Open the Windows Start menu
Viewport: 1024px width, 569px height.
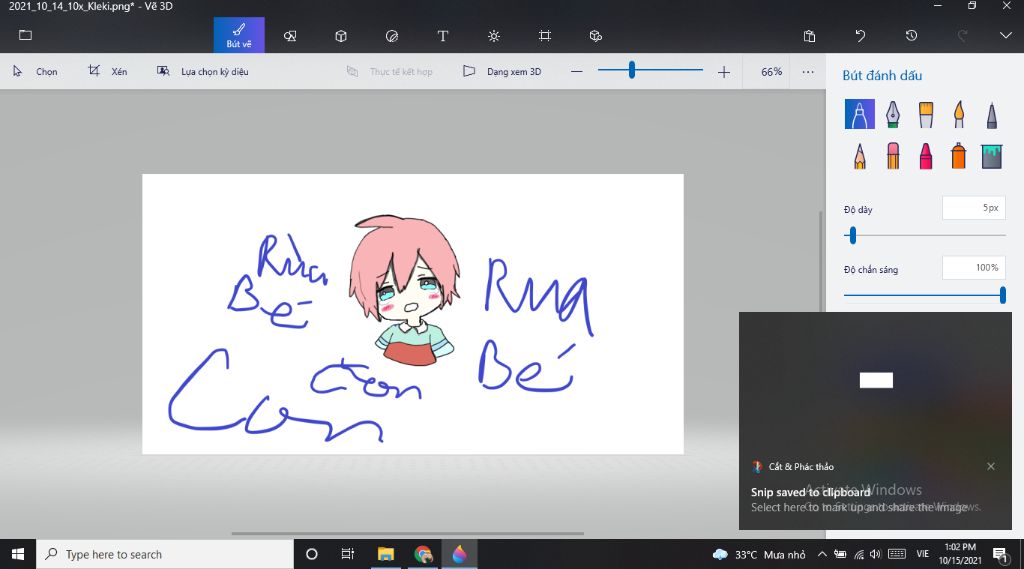pos(18,554)
